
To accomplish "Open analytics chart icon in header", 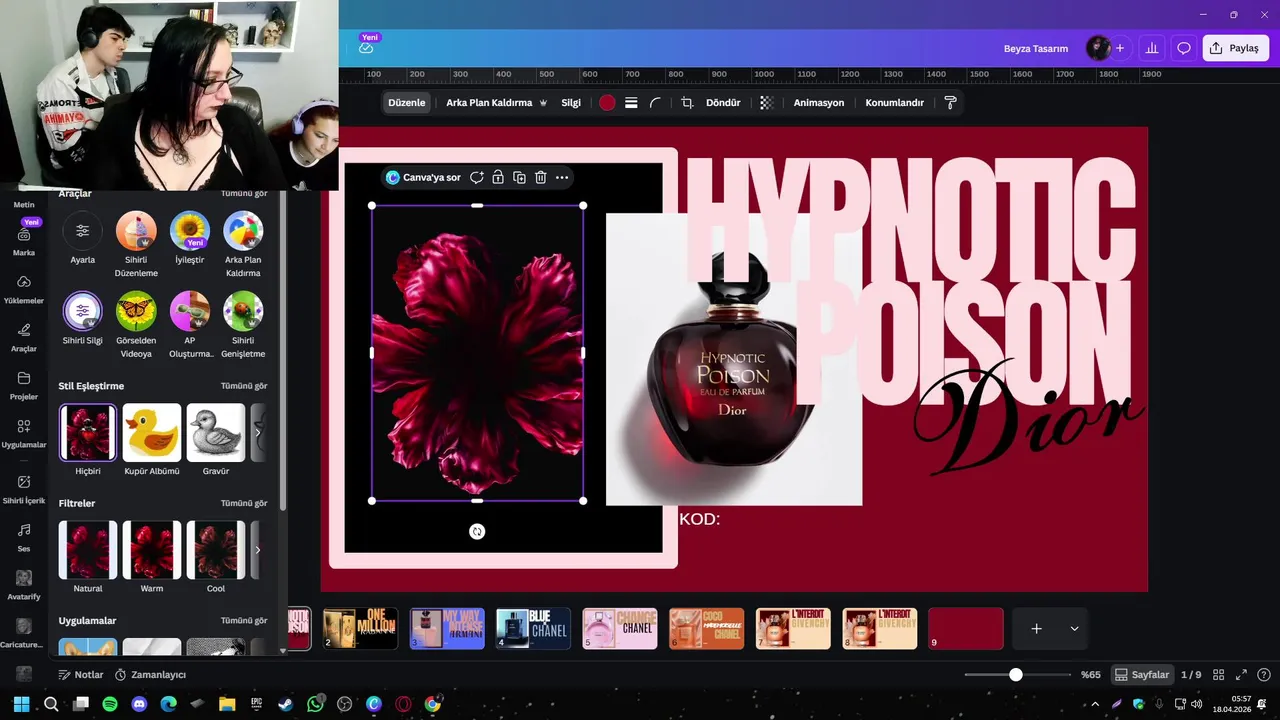I will pos(1152,48).
